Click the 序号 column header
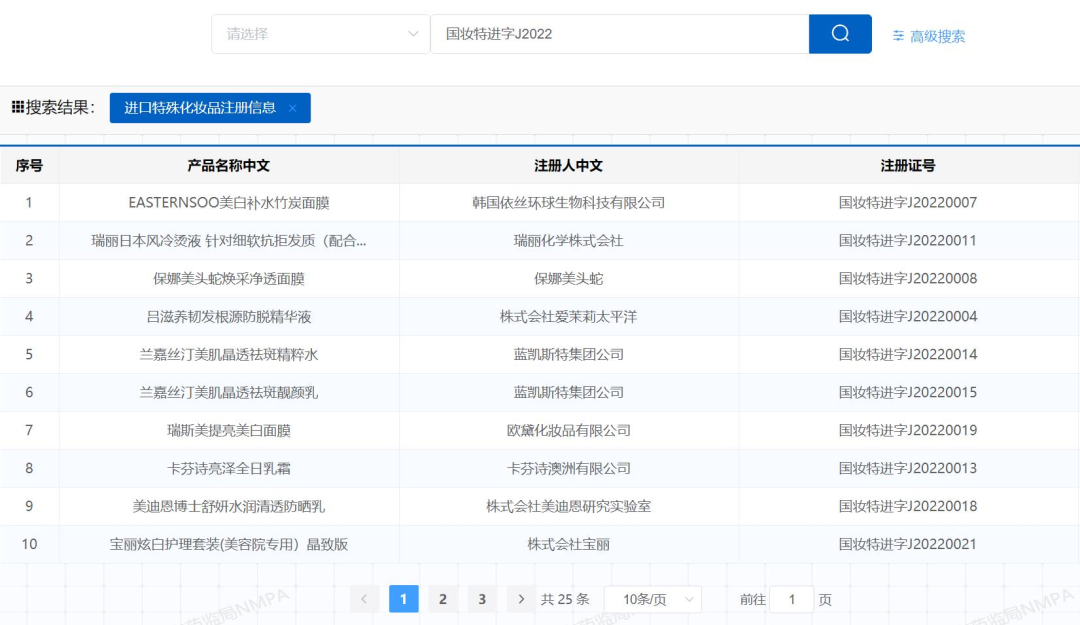1080x625 pixels. point(29,165)
